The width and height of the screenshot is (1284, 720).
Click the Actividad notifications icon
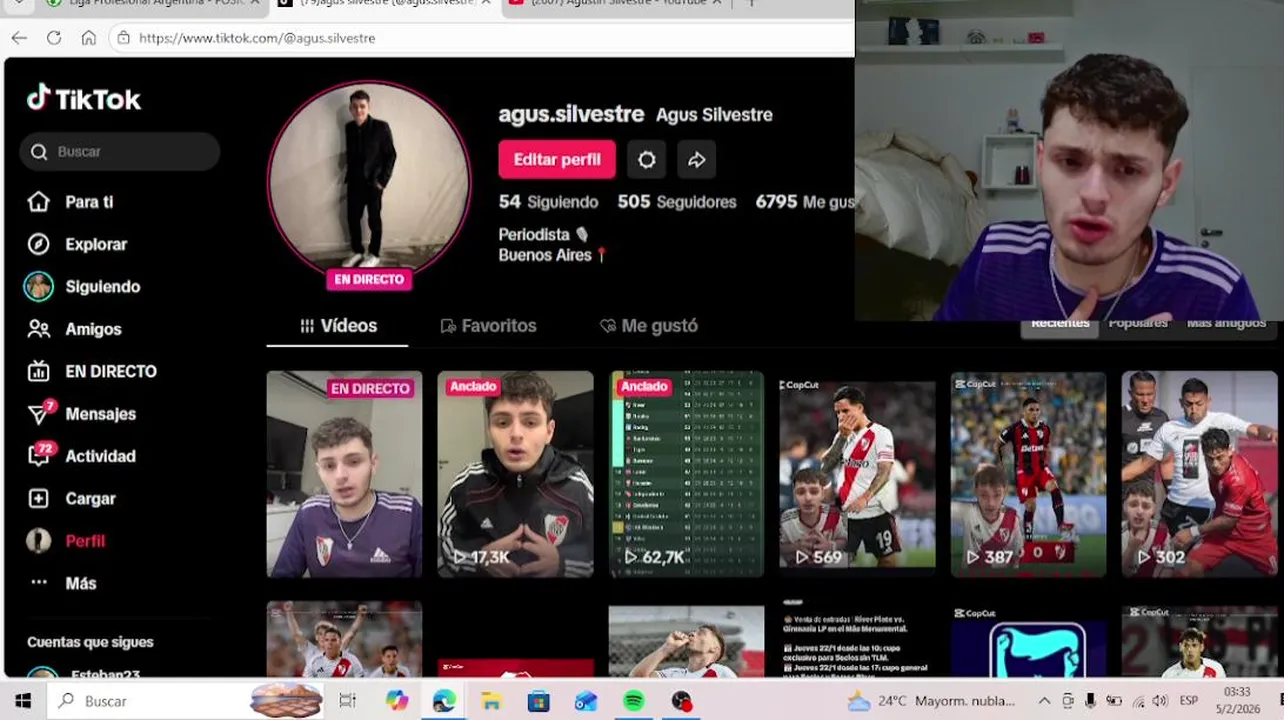[39, 455]
